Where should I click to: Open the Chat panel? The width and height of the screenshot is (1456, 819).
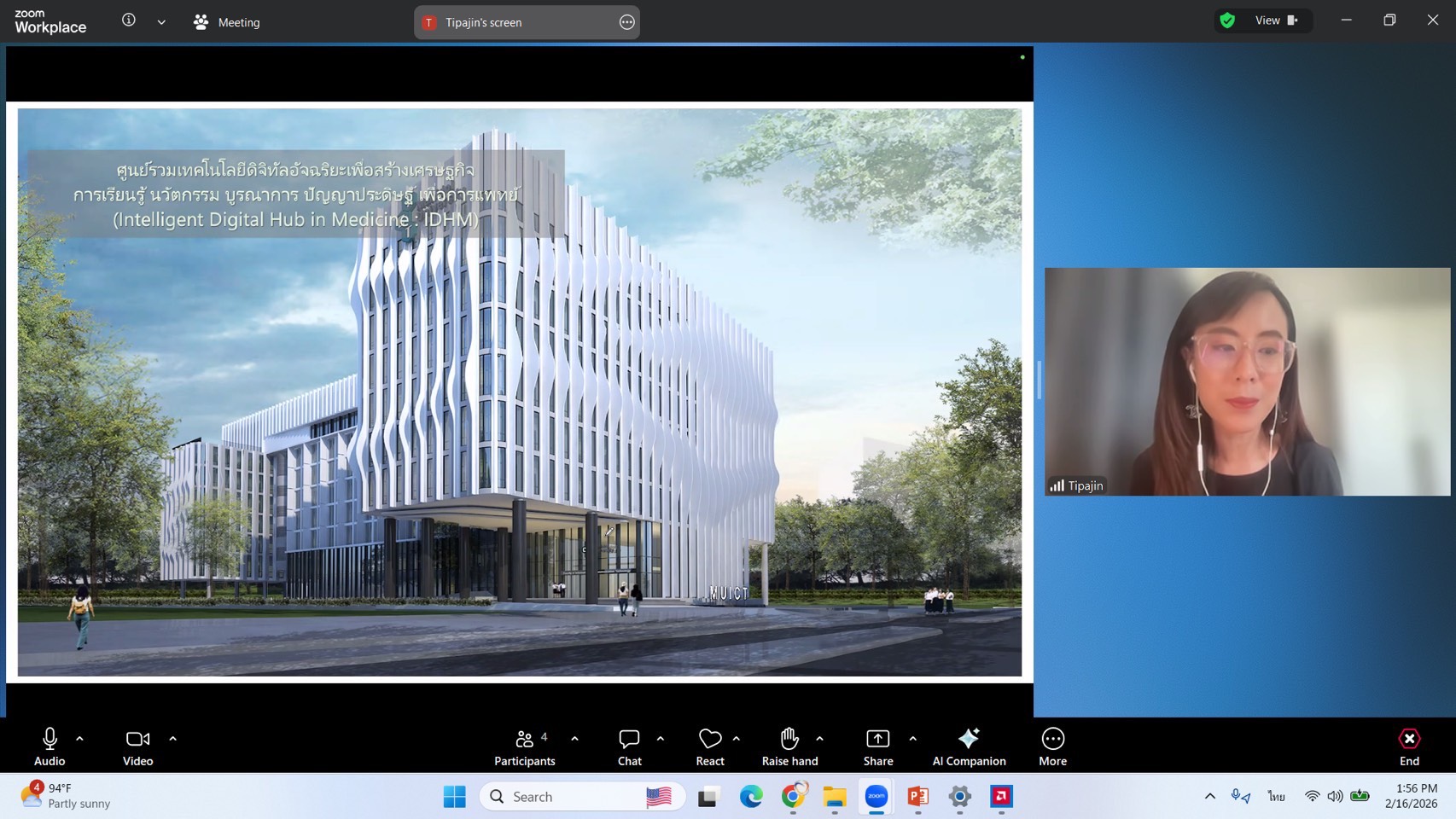tap(629, 746)
